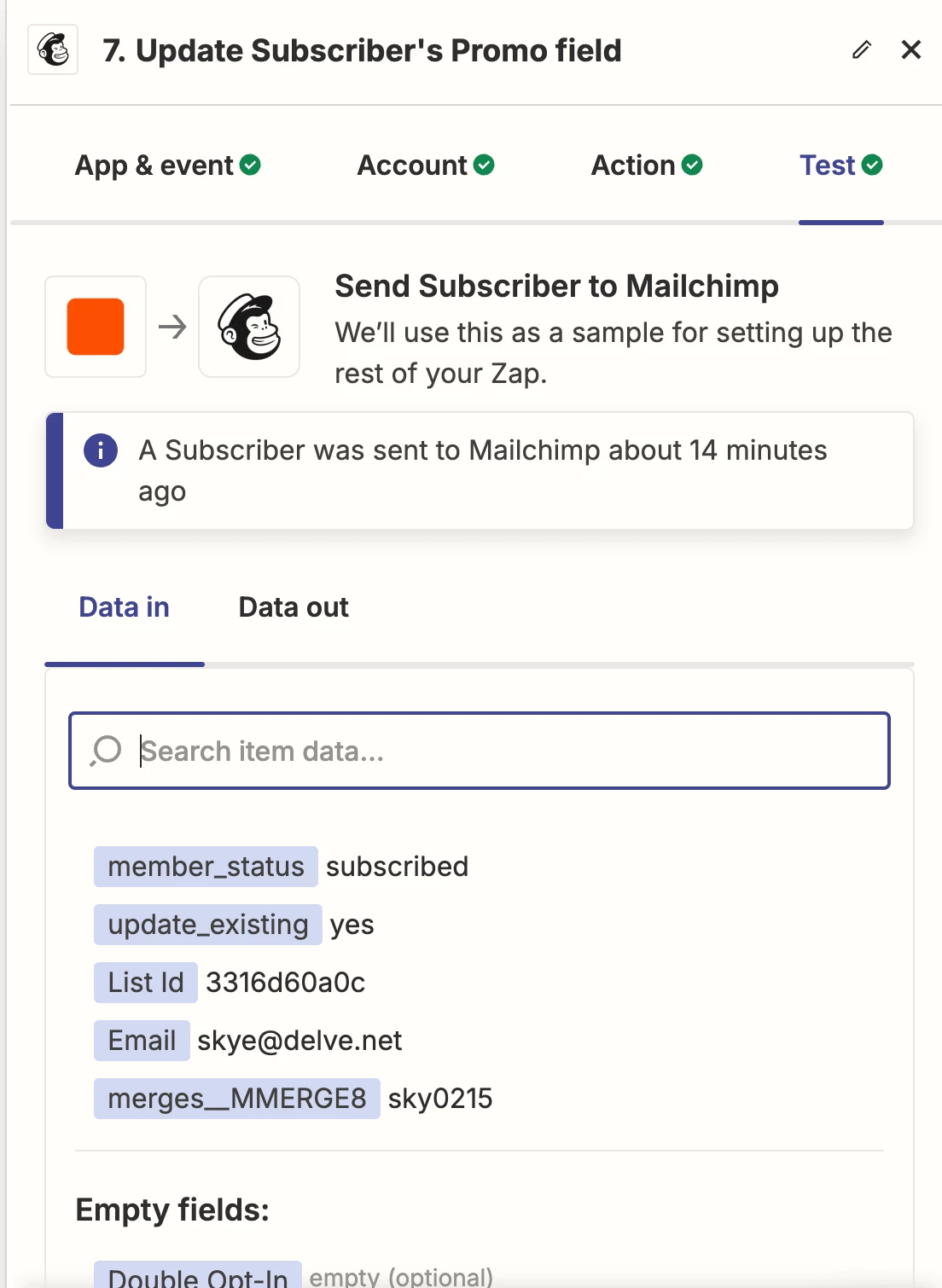This screenshot has height=1288, width=942.
Task: Click the merges__MMERGE8 field tag
Action: tap(236, 1099)
